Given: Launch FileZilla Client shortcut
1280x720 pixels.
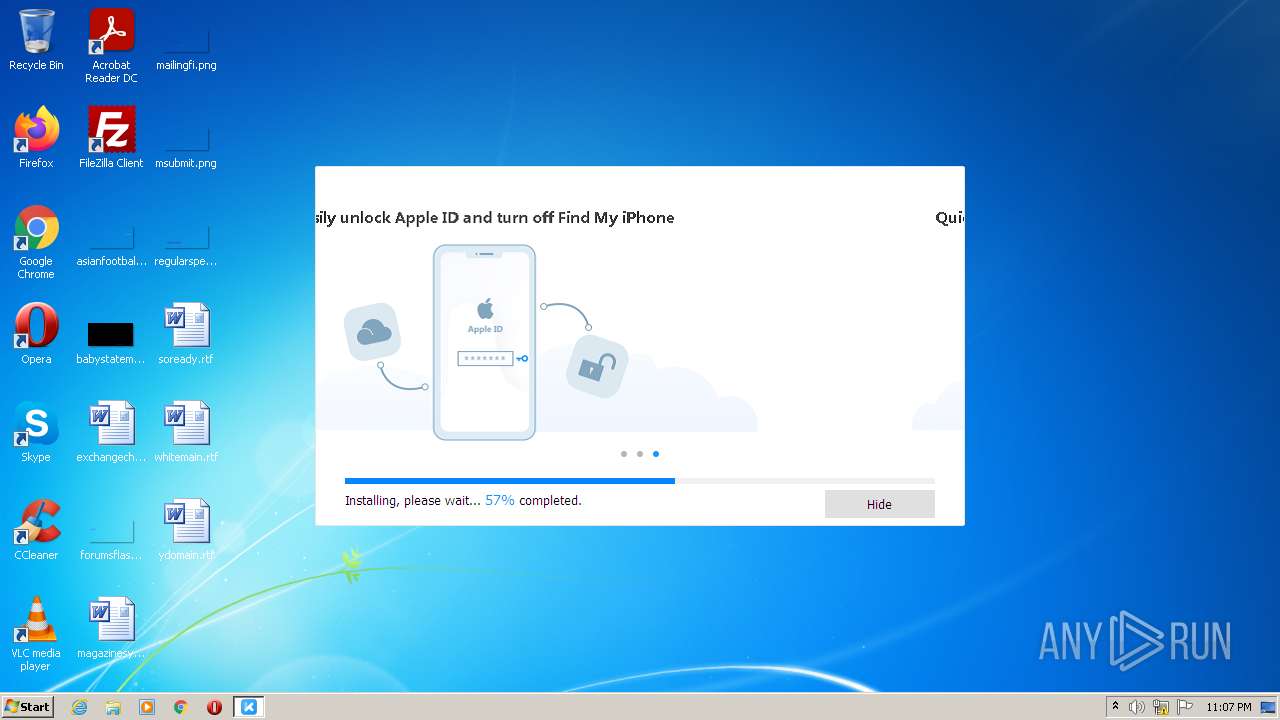Looking at the screenshot, I should [111, 138].
